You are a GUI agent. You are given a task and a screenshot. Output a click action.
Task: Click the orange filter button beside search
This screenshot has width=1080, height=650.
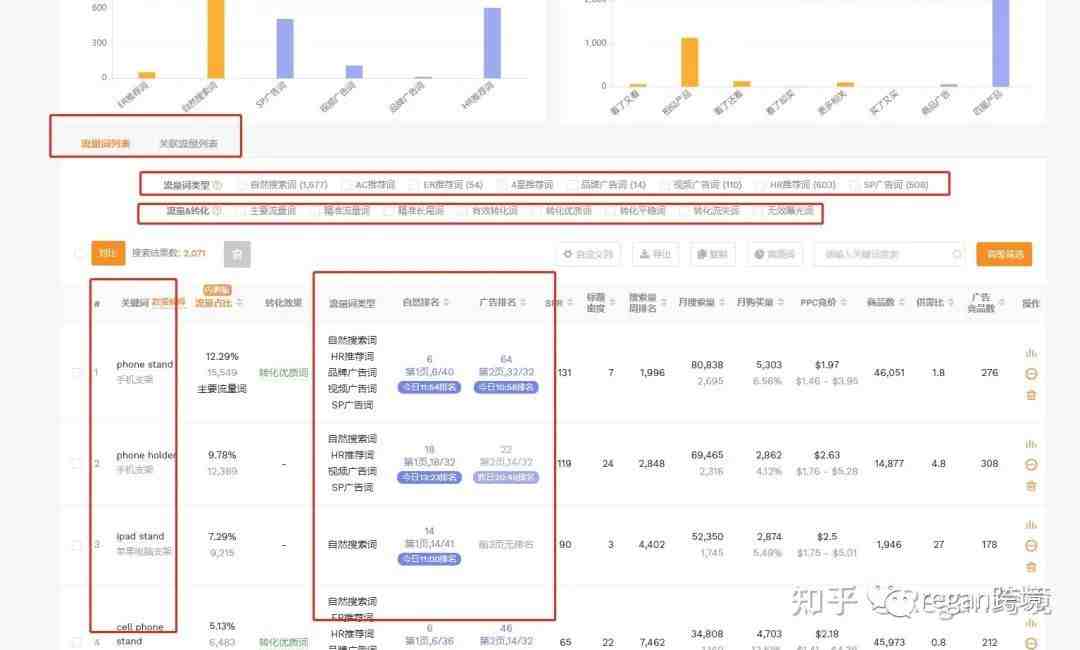tap(1004, 254)
